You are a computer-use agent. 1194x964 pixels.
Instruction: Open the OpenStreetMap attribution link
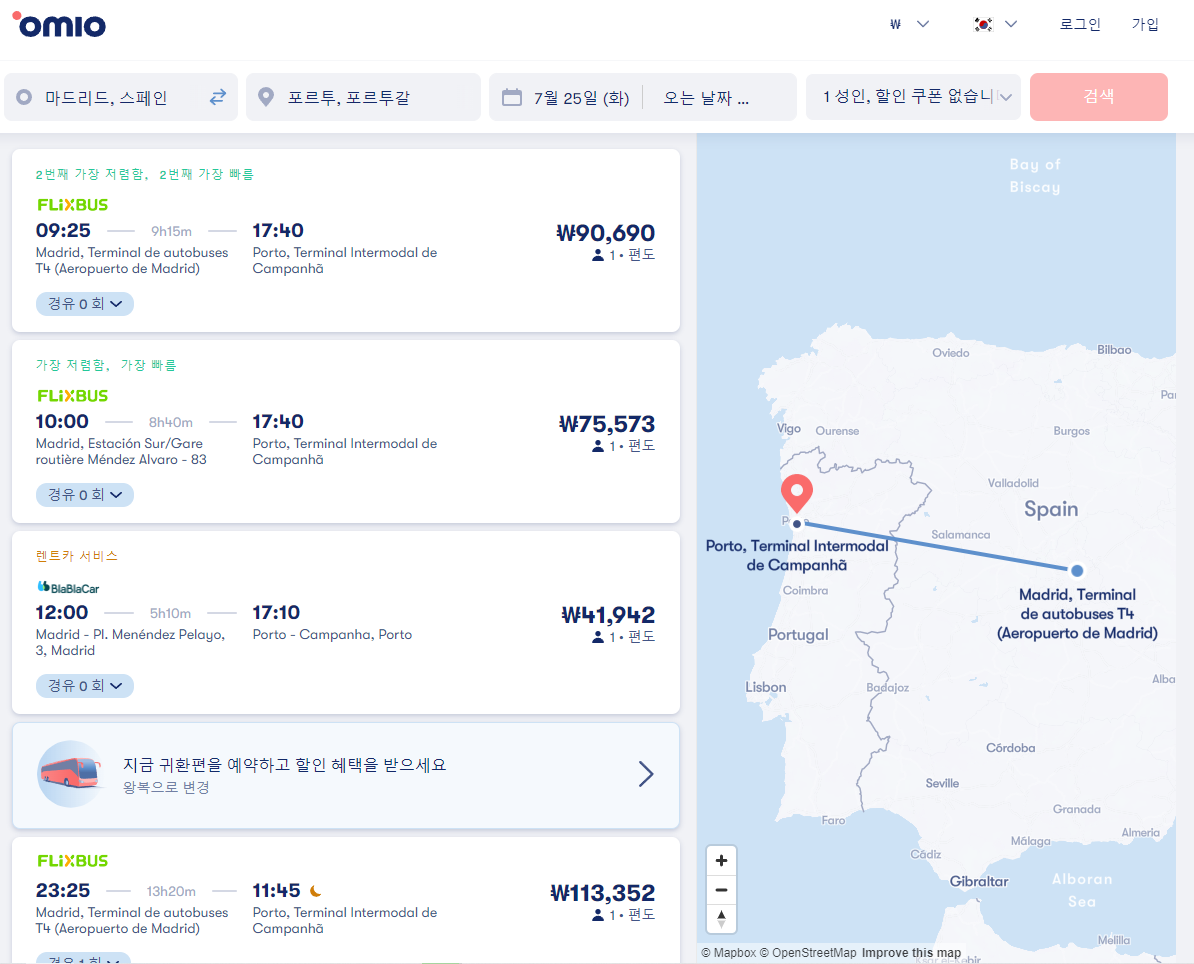coord(808,953)
